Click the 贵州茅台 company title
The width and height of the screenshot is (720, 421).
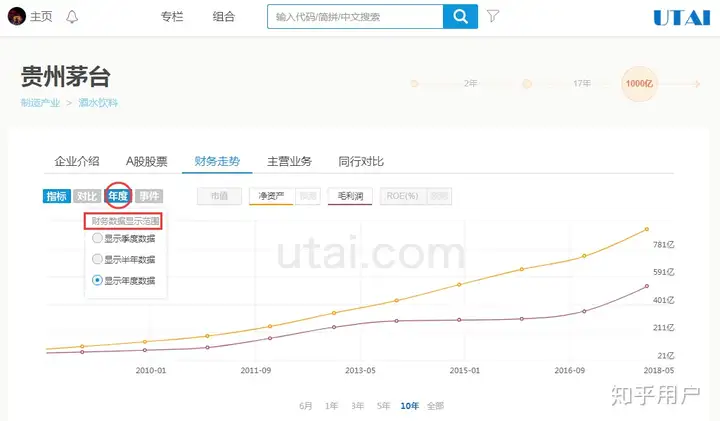66,76
